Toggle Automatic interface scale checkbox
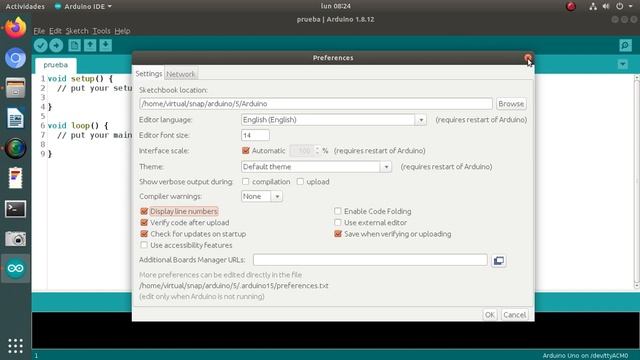This screenshot has width=640, height=360. click(x=246, y=151)
